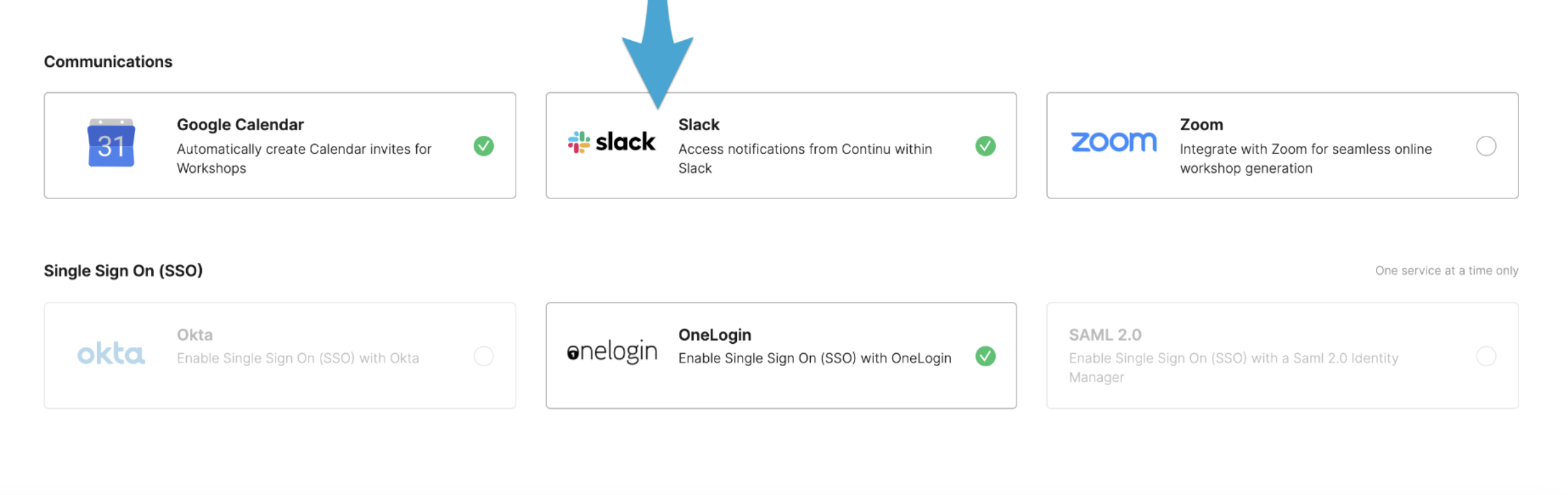
Task: Open the Google Calendar title
Action: [240, 125]
